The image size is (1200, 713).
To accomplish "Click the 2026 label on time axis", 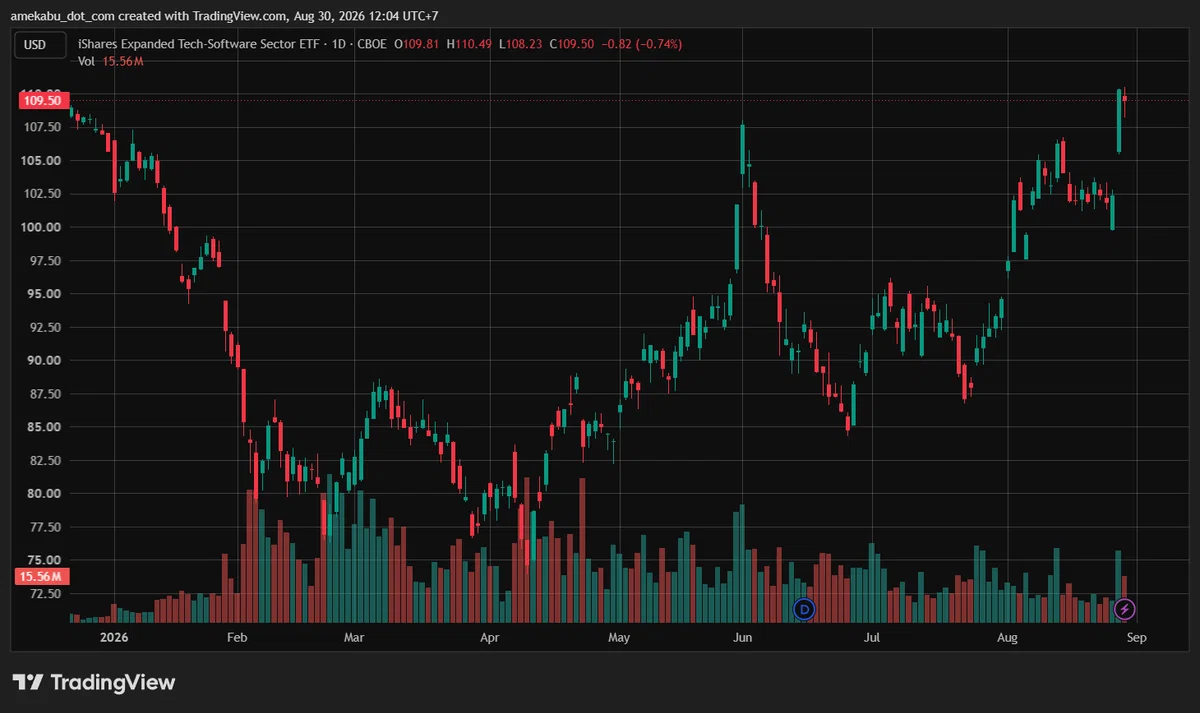I will (114, 636).
